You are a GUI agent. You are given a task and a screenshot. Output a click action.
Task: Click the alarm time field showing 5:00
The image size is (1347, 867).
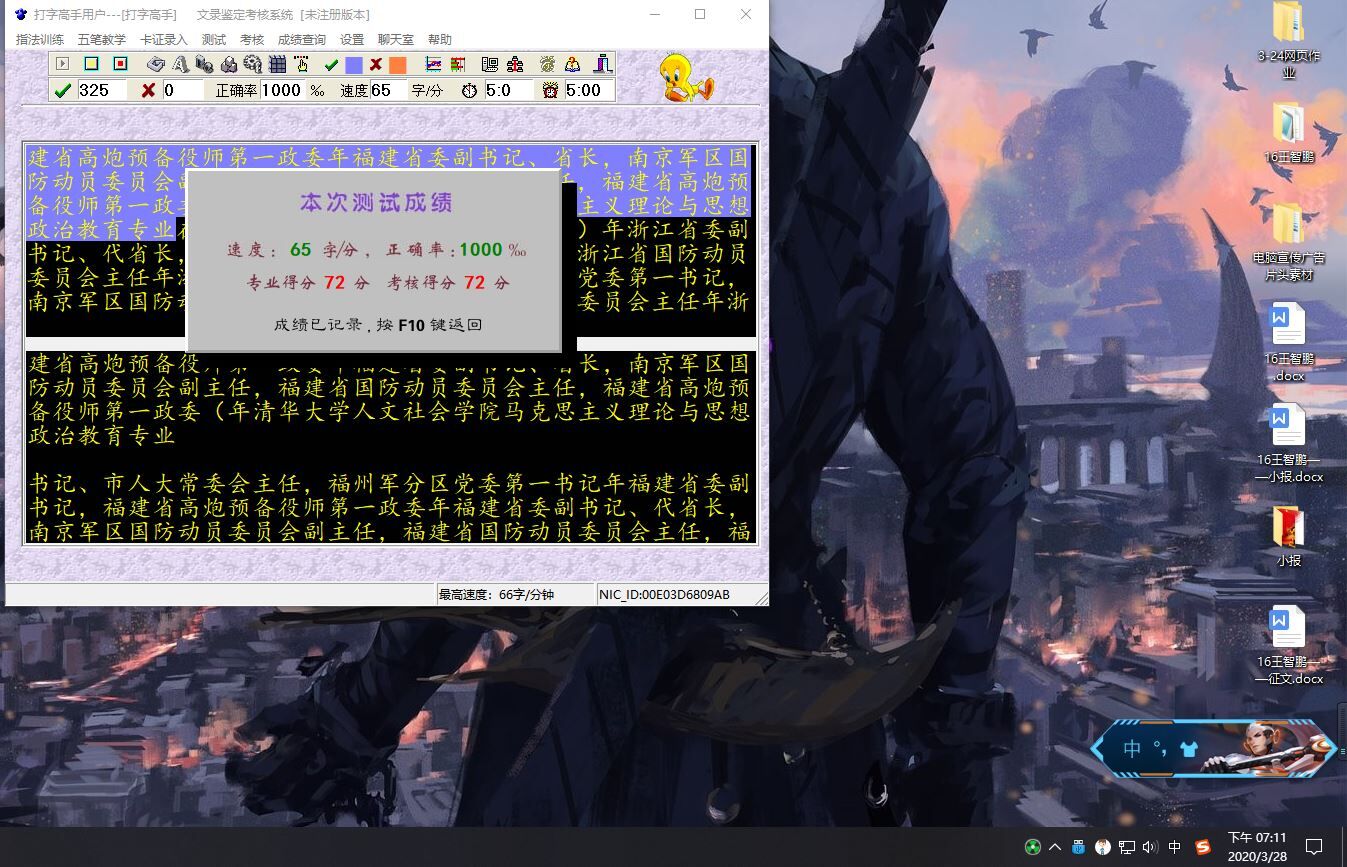pos(588,90)
